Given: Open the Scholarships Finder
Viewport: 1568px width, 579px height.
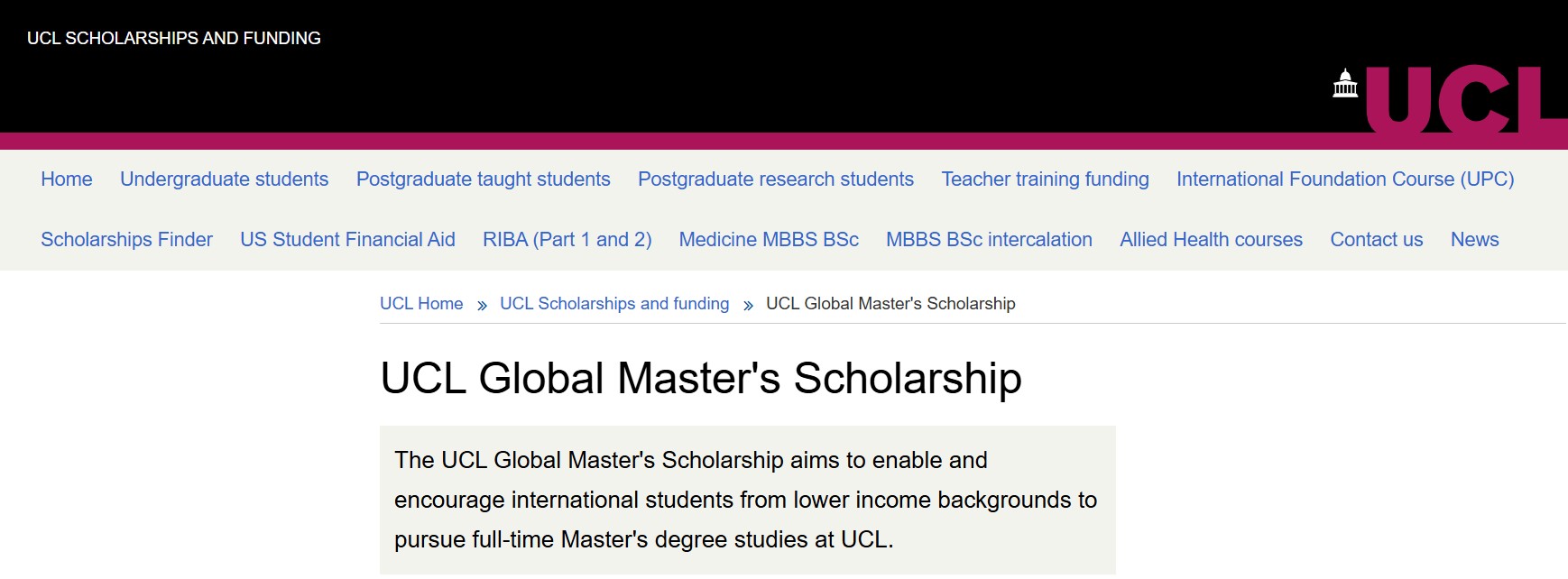Looking at the screenshot, I should click(125, 239).
